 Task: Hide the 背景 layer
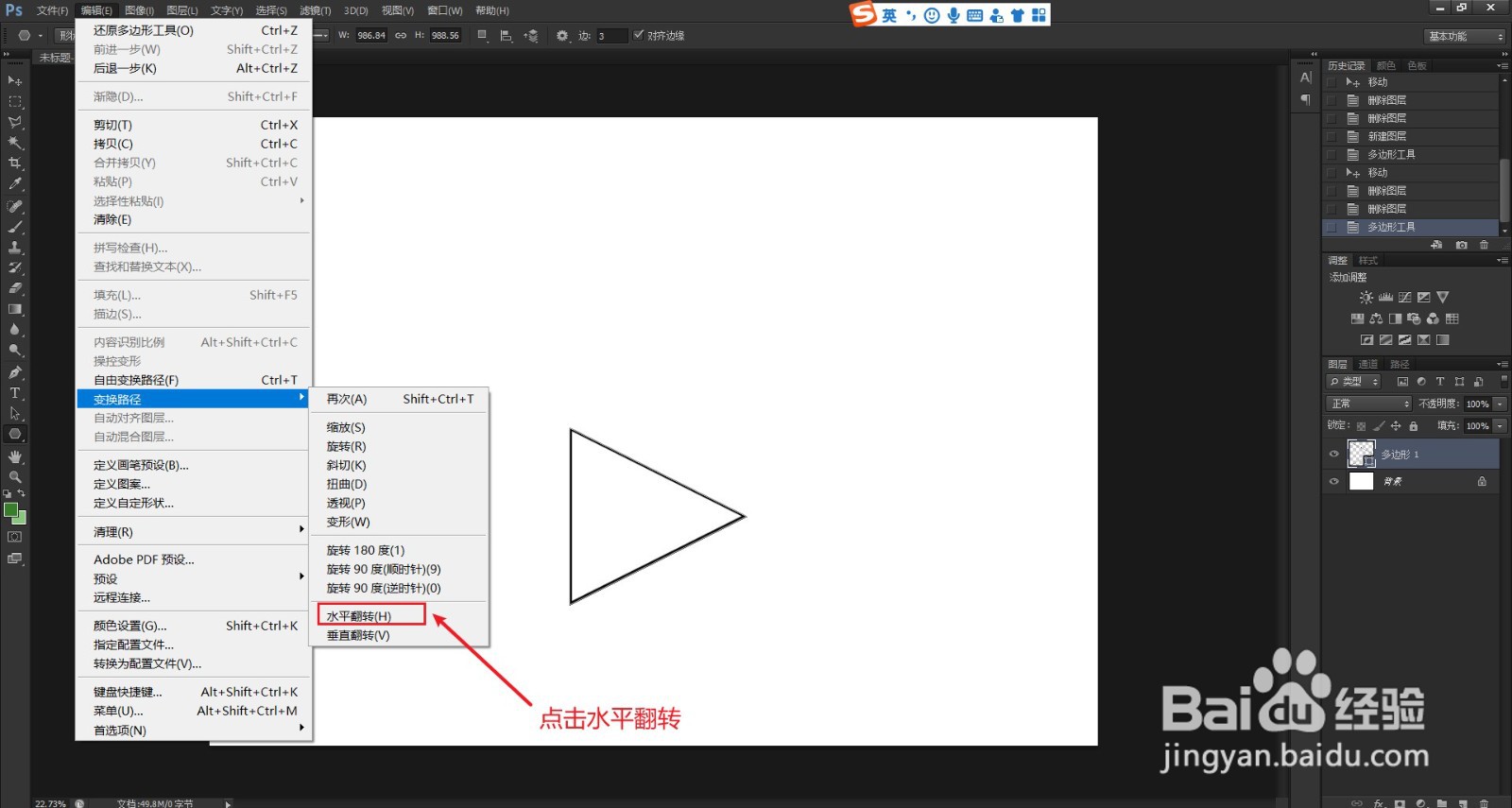point(1334,481)
